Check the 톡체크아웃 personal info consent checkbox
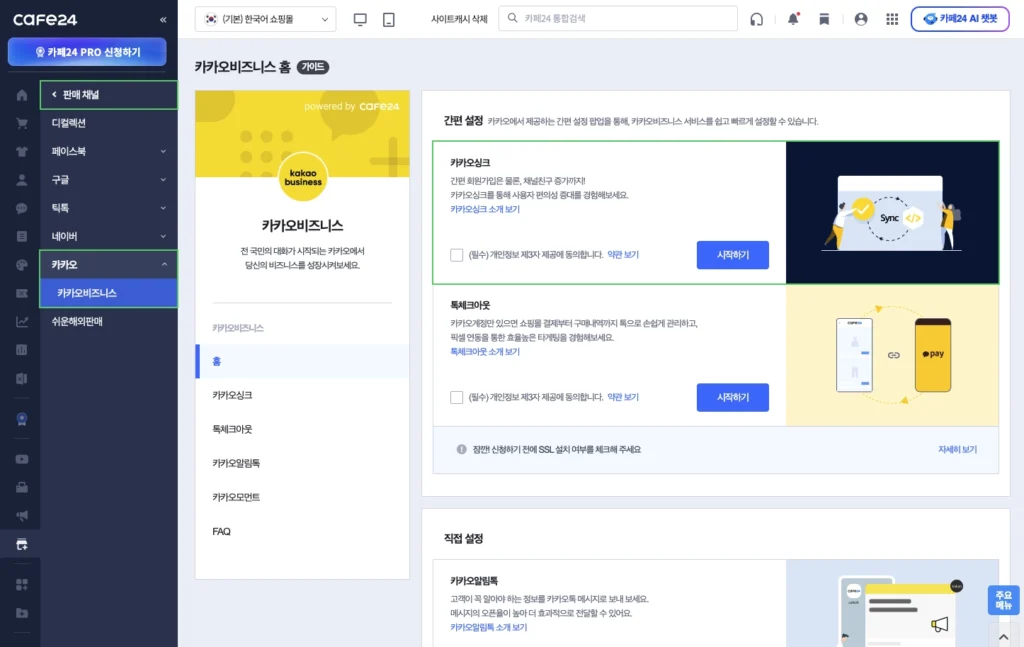This screenshot has width=1024, height=647. [x=457, y=397]
